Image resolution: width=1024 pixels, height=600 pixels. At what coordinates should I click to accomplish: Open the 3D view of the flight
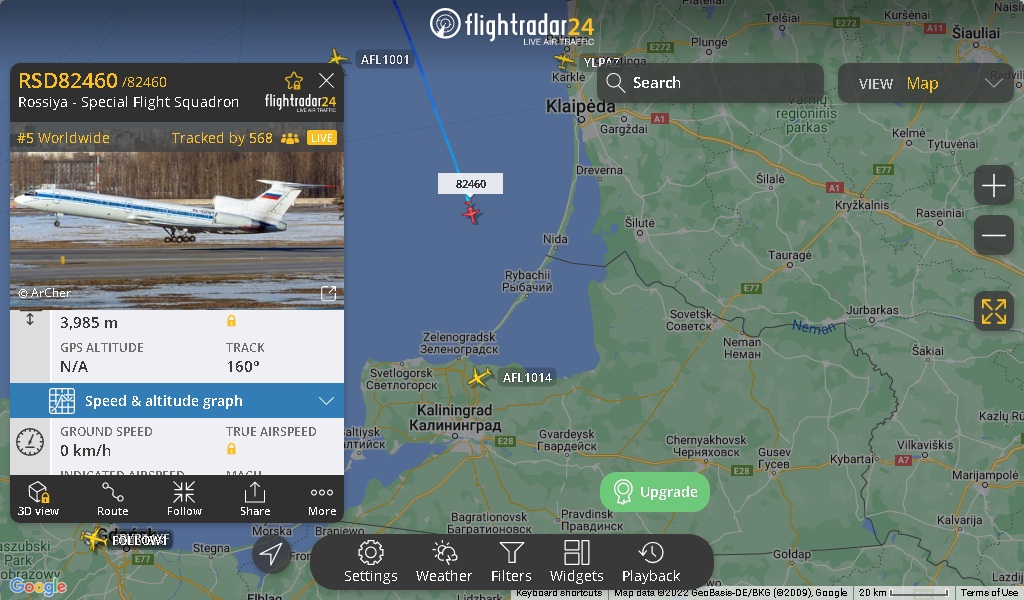point(38,499)
